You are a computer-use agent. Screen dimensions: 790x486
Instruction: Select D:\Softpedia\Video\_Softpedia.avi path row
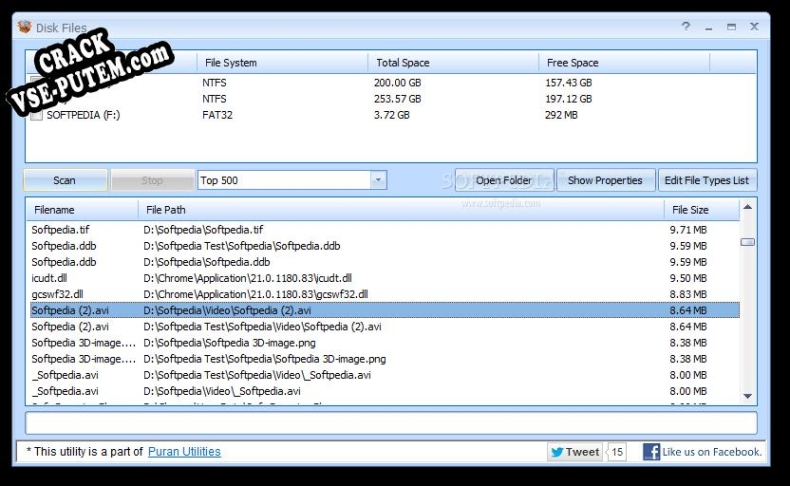click(384, 391)
